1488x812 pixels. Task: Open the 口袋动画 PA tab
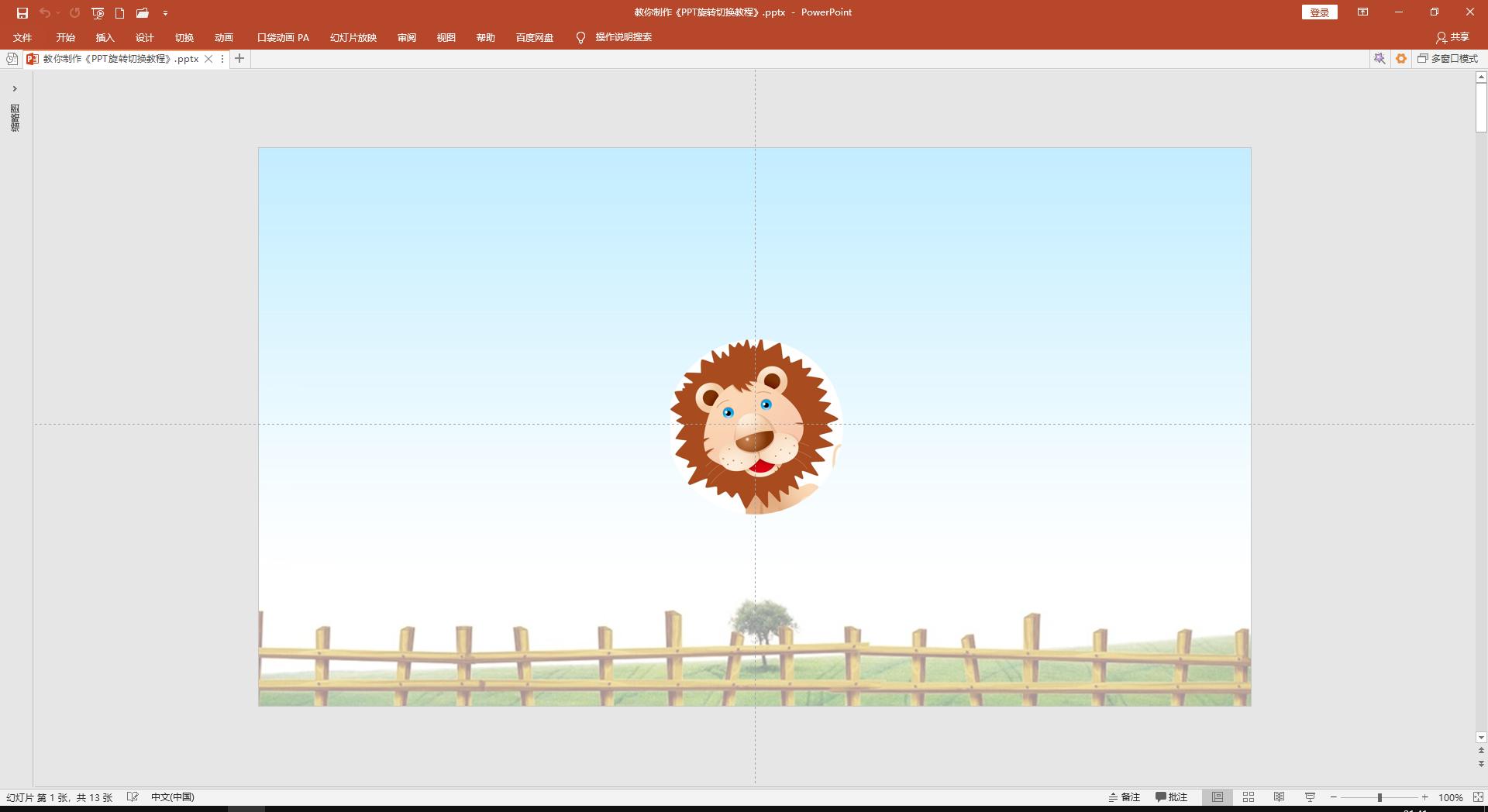click(283, 38)
